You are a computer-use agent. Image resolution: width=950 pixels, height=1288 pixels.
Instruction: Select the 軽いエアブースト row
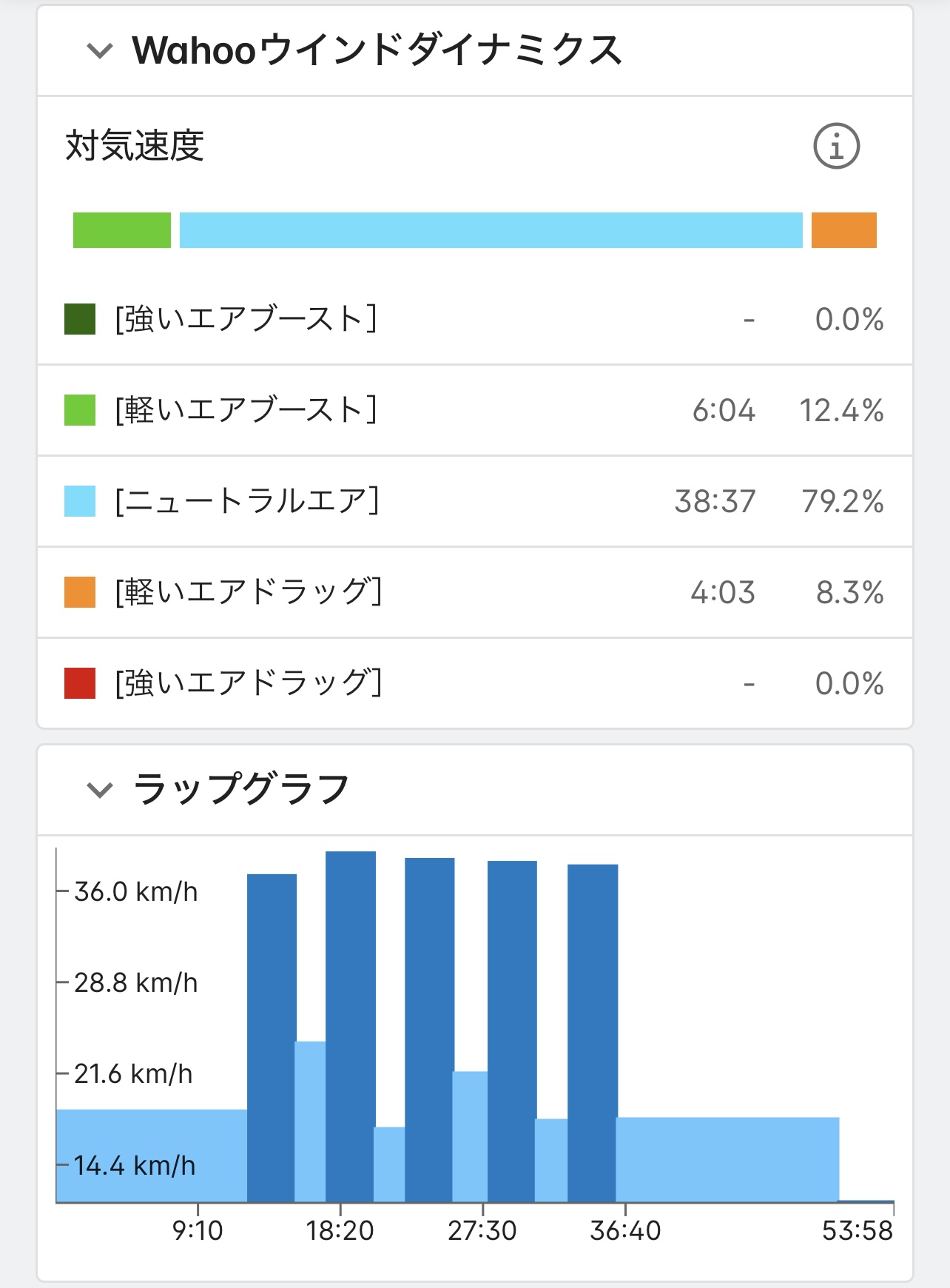(x=474, y=410)
